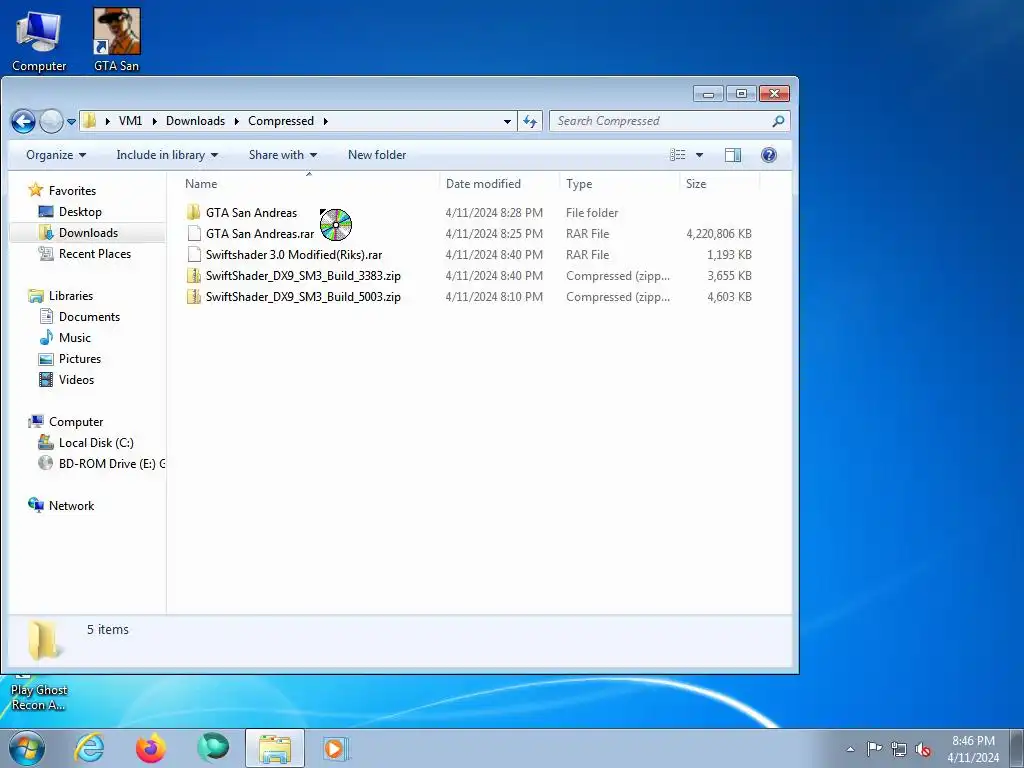This screenshot has width=1024, height=768.
Task: Open Favorites in the navigation pane
Action: coord(72,191)
